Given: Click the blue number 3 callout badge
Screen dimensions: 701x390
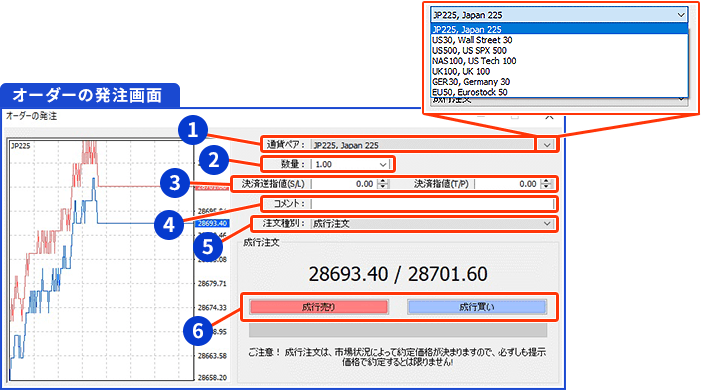Looking at the screenshot, I should pos(175,183).
